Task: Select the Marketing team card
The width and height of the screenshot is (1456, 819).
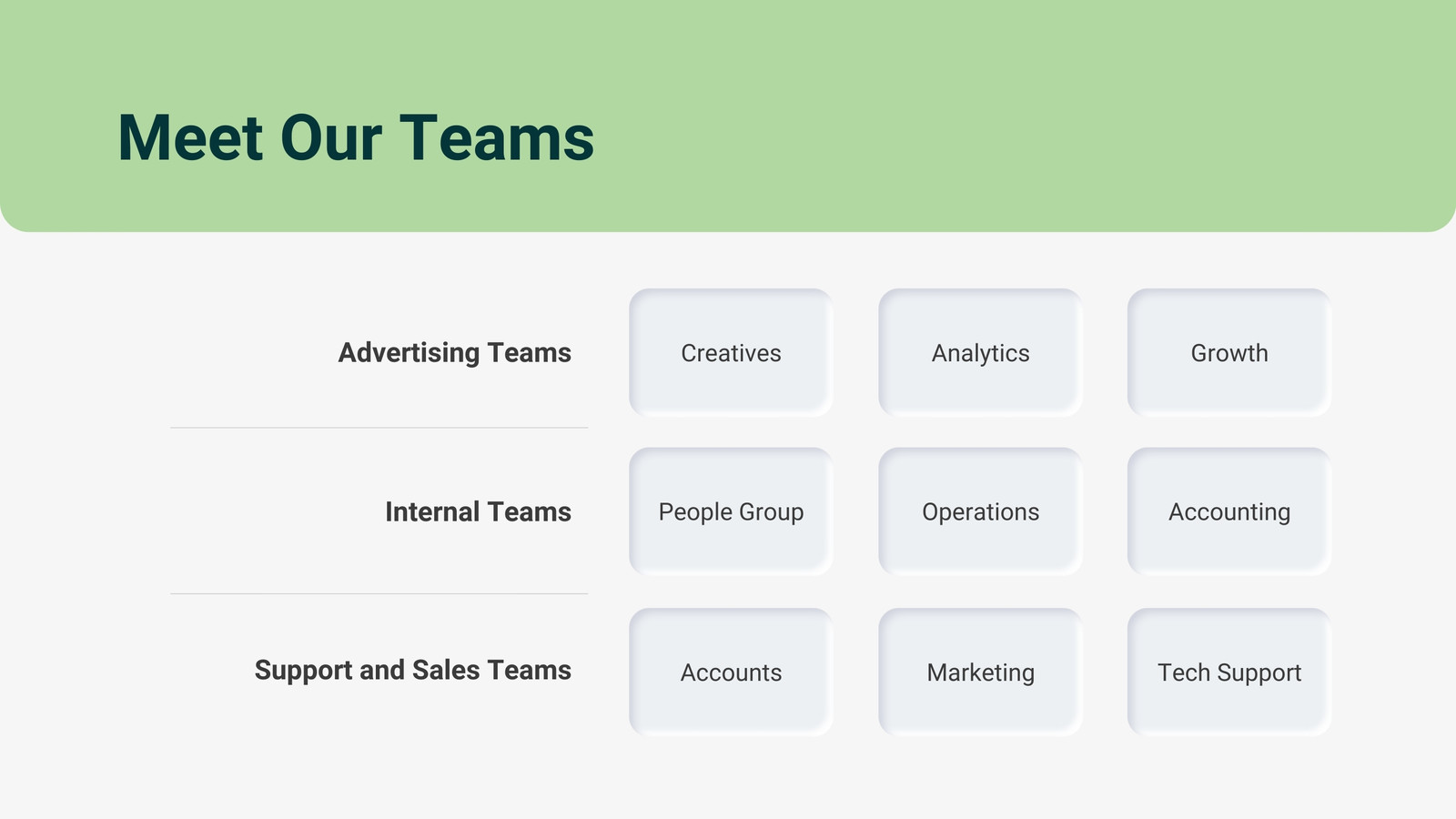Action: click(980, 672)
